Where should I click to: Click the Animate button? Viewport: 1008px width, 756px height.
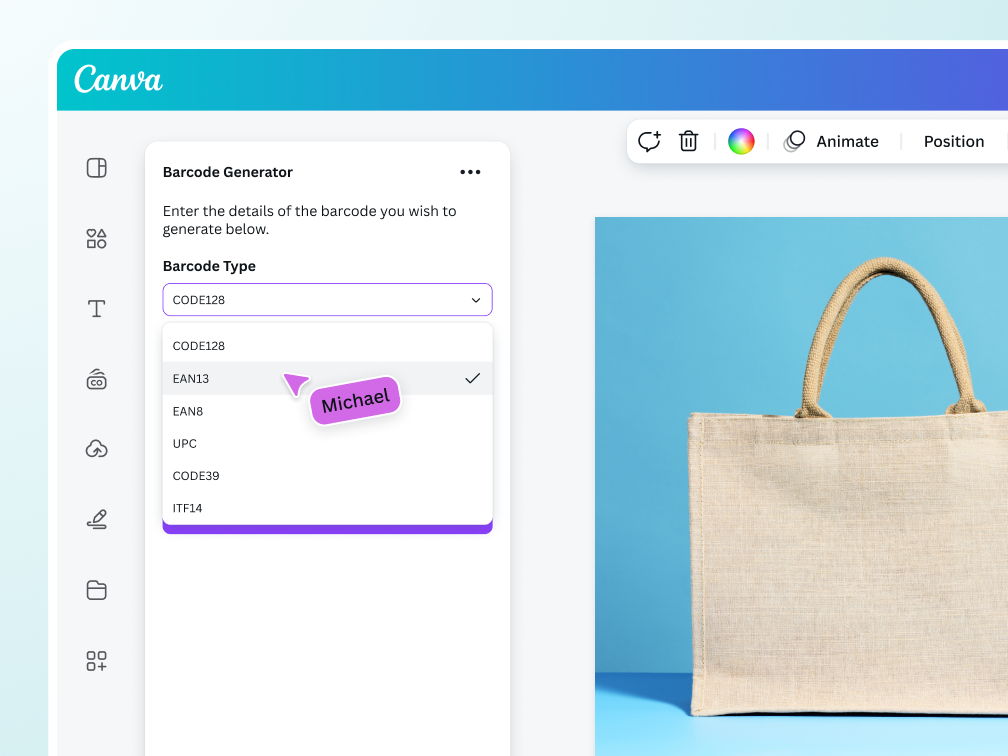coord(832,141)
